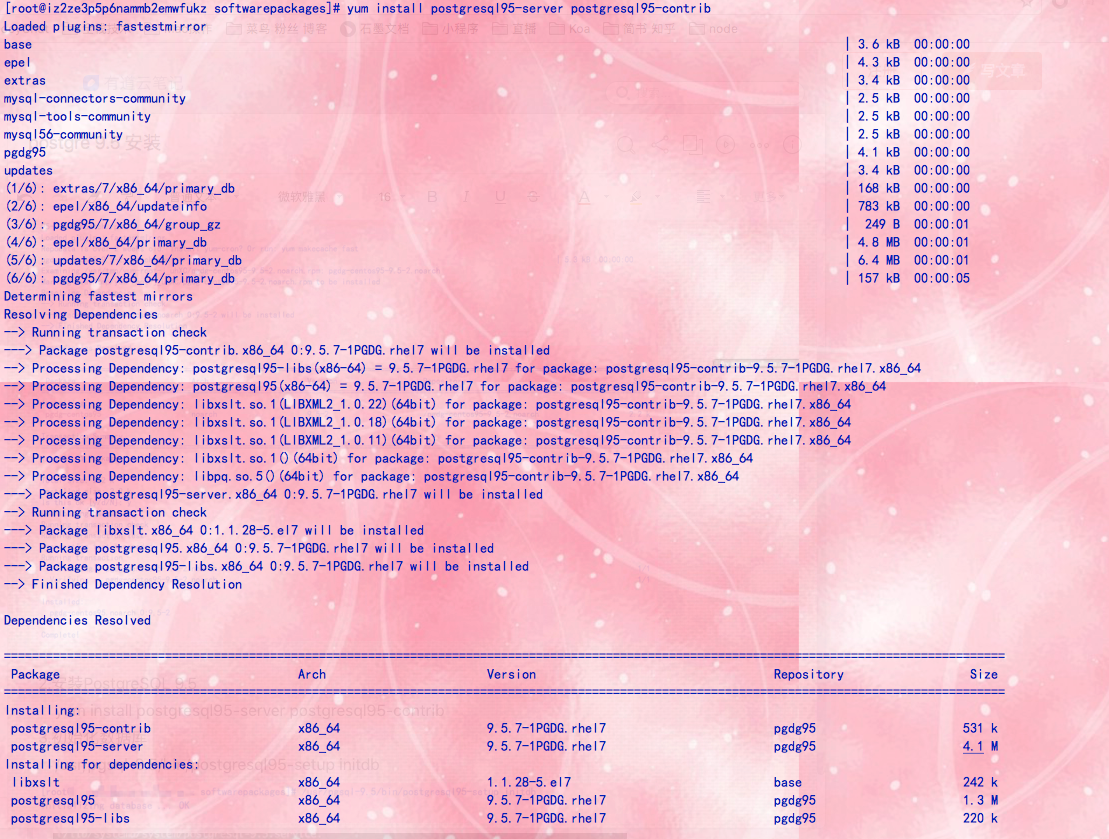Click the 'Package' column header
The image size is (1109, 839).
click(35, 675)
